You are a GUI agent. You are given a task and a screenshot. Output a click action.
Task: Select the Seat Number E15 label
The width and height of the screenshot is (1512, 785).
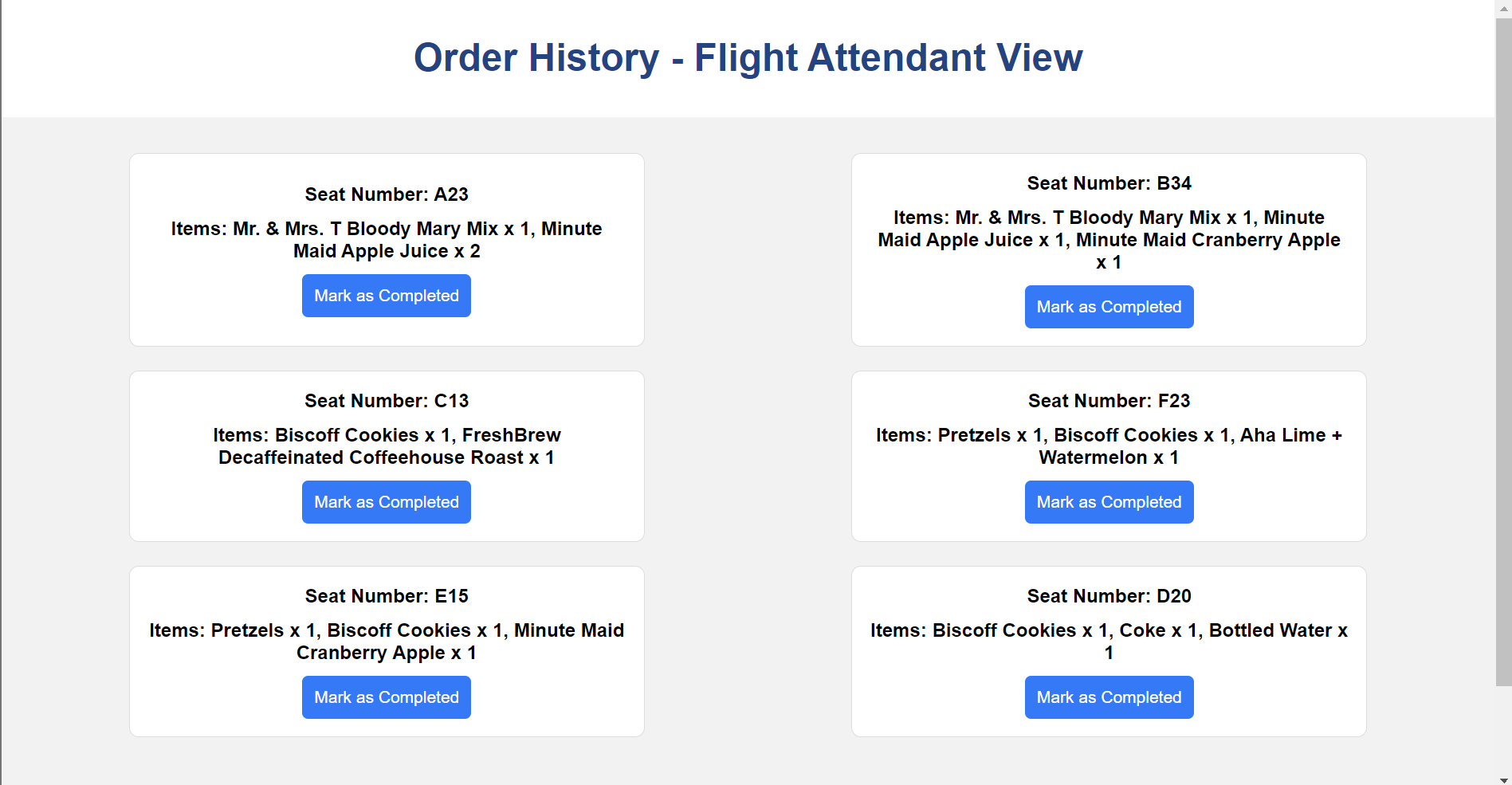click(387, 596)
